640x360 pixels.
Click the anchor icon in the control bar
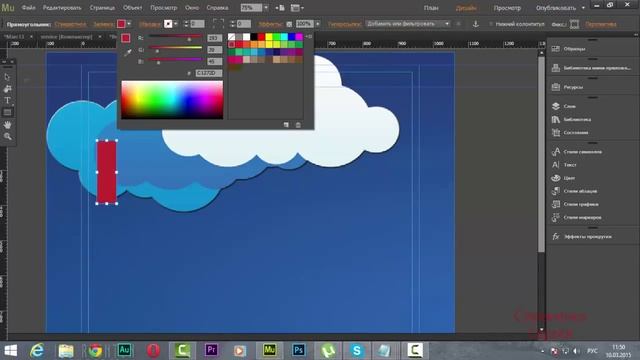(x=476, y=24)
